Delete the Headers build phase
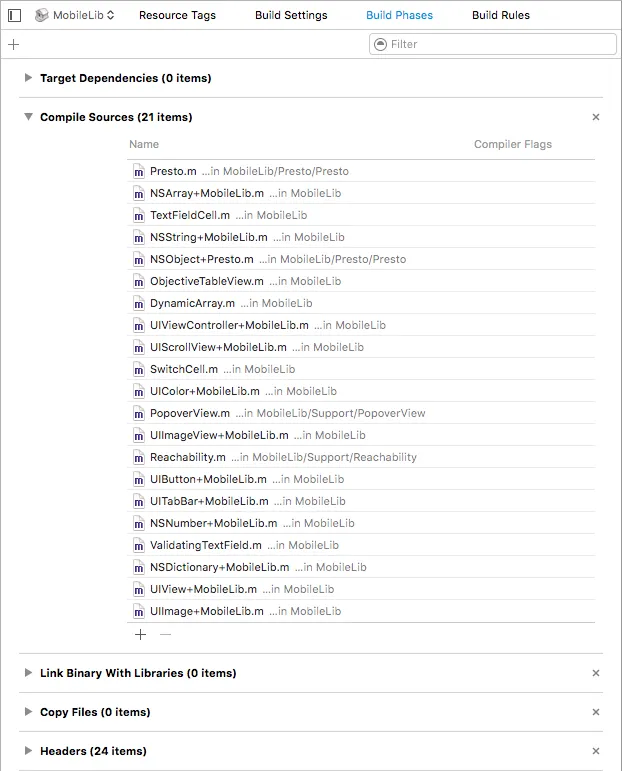622x771 pixels. pyautogui.click(x=596, y=751)
